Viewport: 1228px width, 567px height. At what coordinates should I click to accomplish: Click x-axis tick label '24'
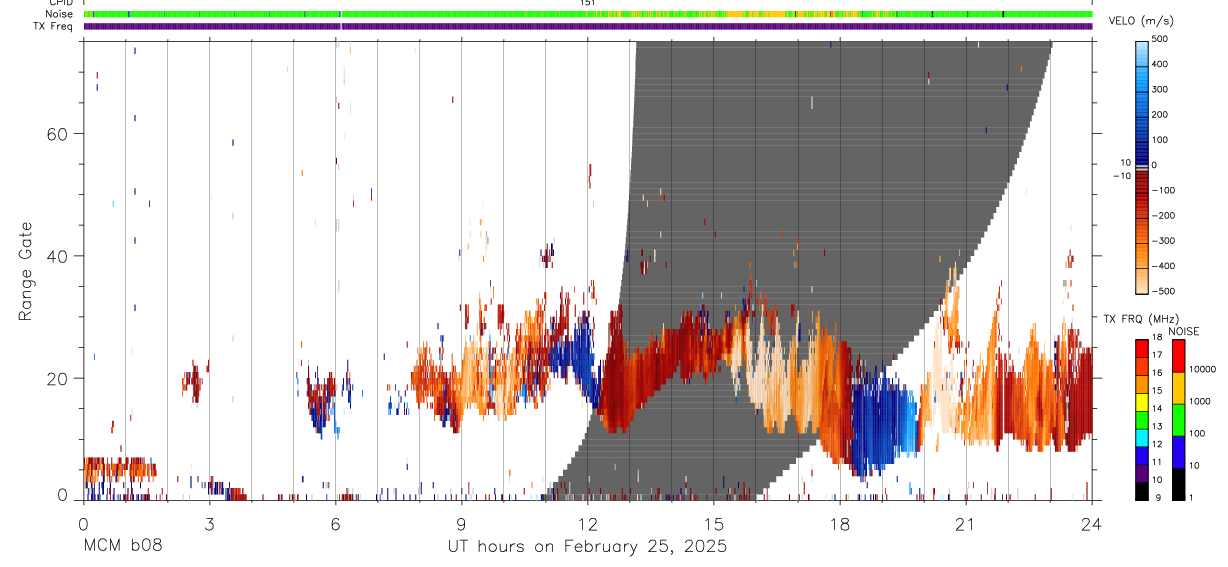1091,524
